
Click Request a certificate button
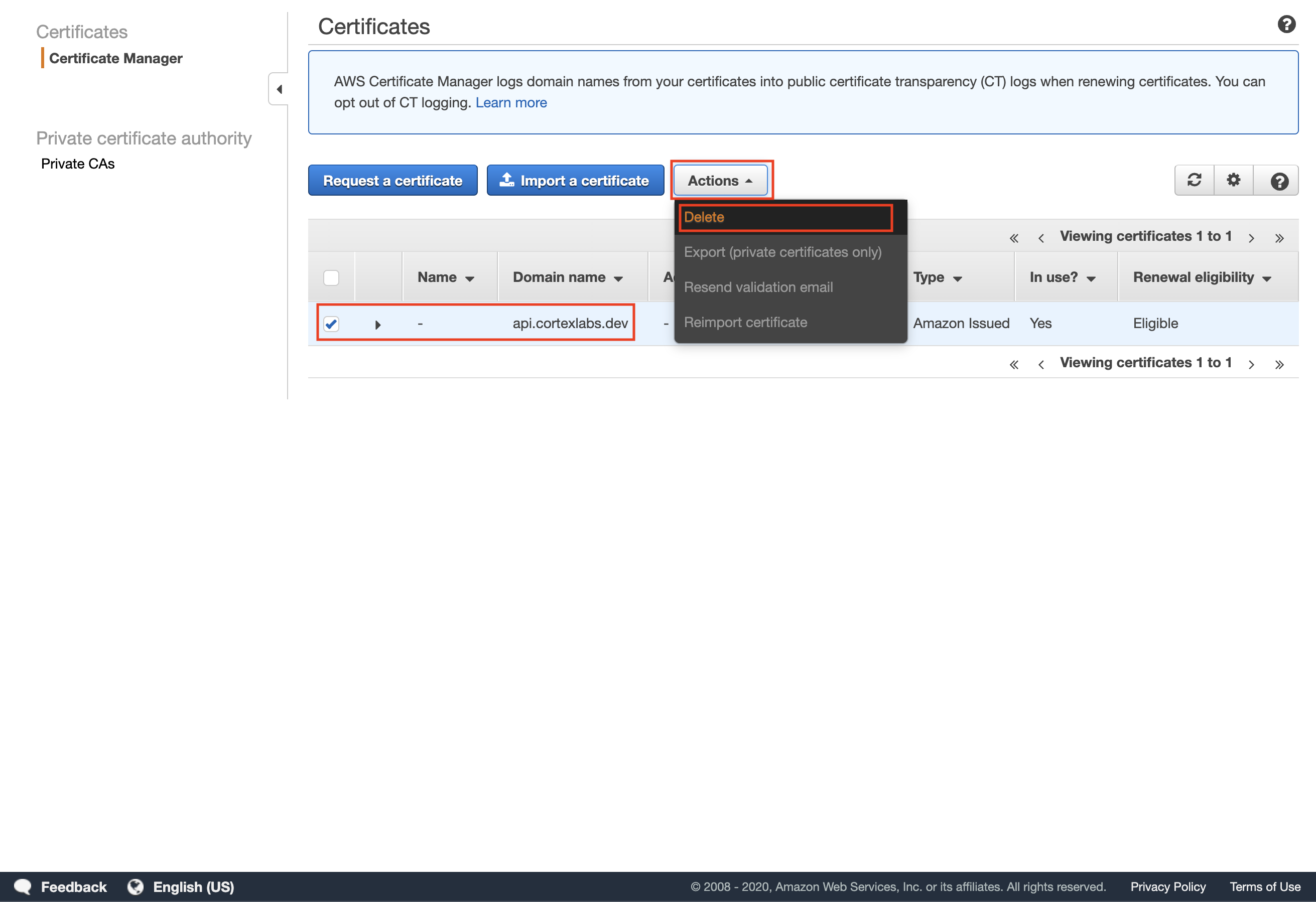[x=392, y=181]
